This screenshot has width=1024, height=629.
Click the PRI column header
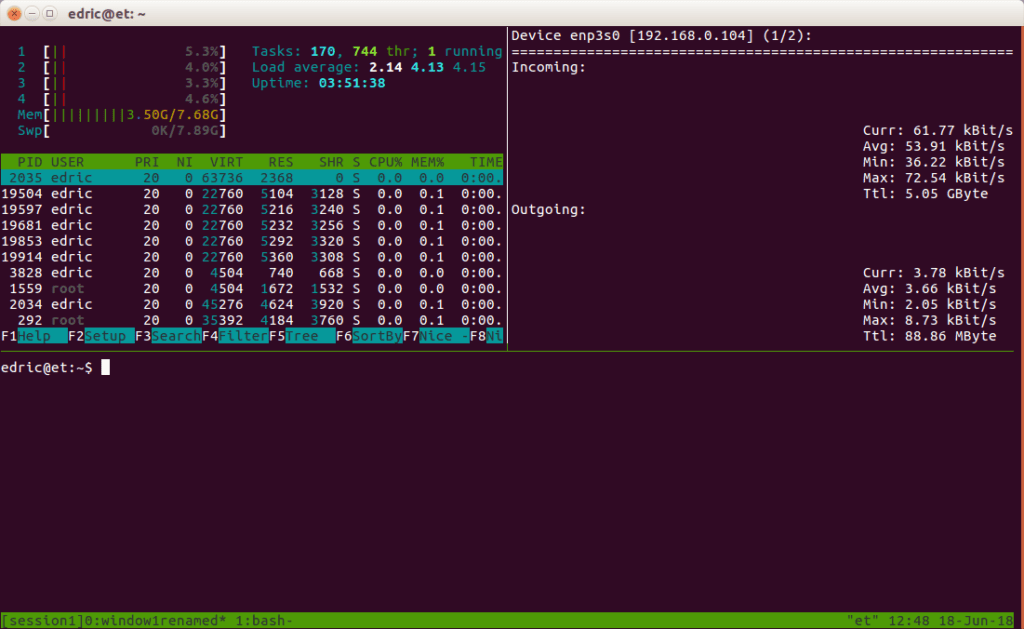pos(147,162)
